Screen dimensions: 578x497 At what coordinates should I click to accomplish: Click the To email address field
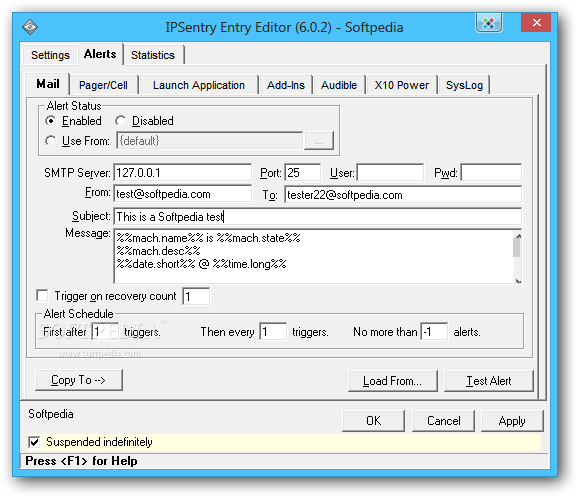[403, 195]
